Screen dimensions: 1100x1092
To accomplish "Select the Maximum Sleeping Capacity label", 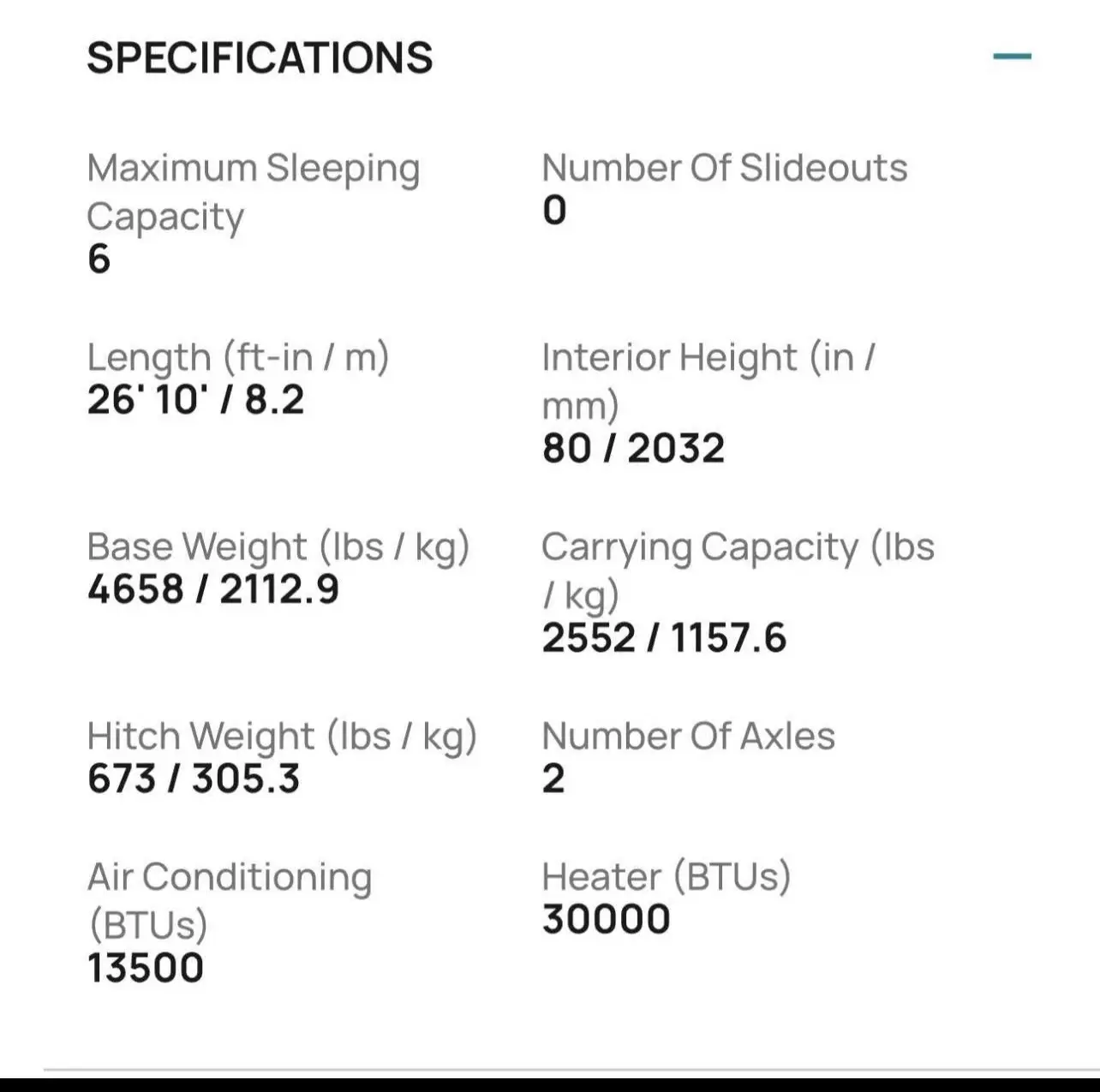I will 254,193.
